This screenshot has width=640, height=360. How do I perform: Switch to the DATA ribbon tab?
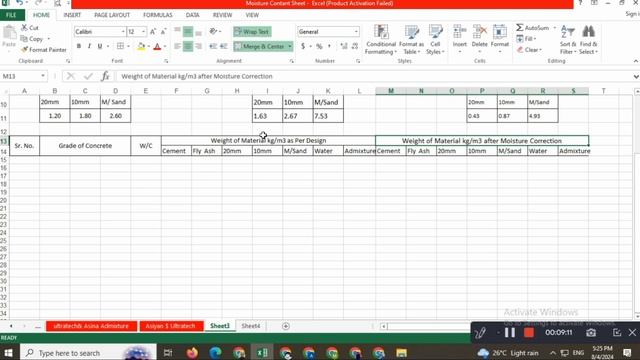[193, 15]
